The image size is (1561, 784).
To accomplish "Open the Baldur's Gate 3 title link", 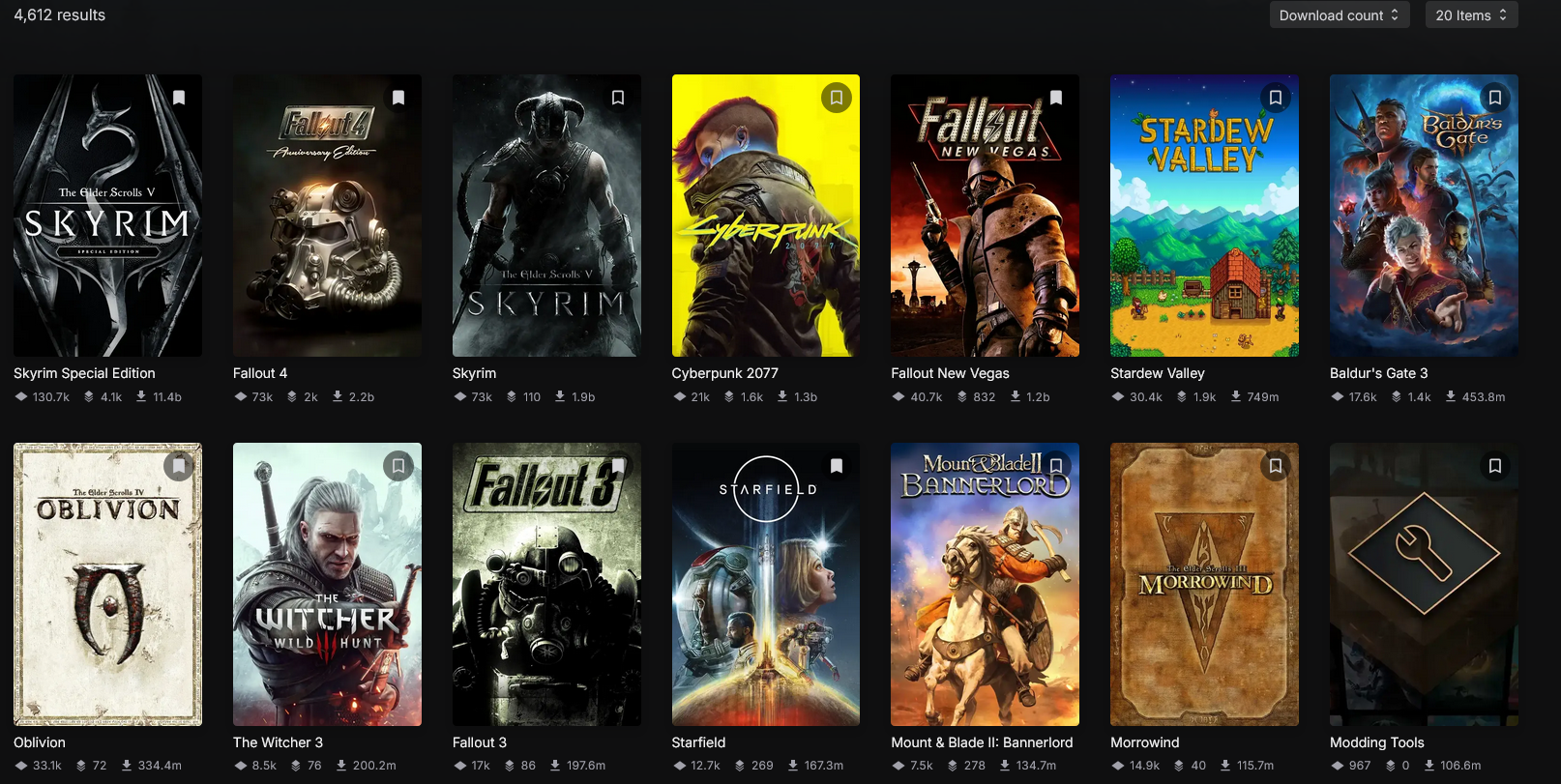I will click(1379, 373).
